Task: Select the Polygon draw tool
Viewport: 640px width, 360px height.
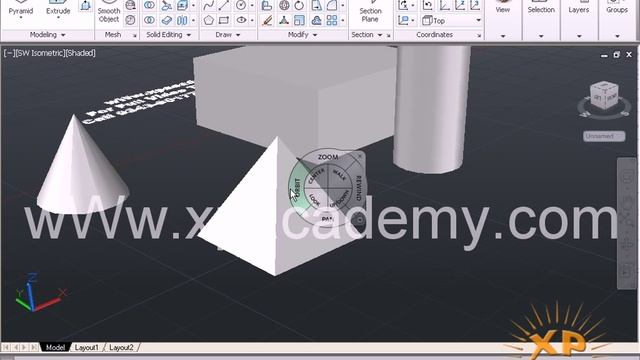Action: pyautogui.click(x=208, y=20)
